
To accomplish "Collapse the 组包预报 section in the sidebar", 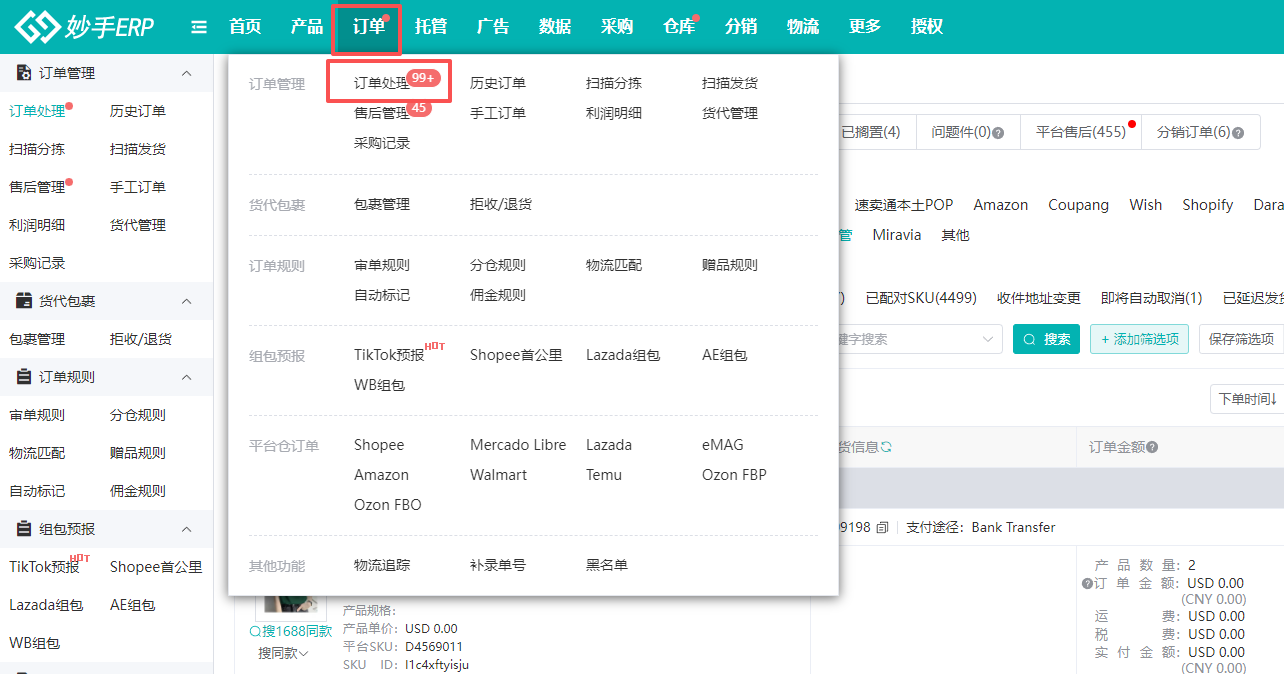I will (x=186, y=529).
